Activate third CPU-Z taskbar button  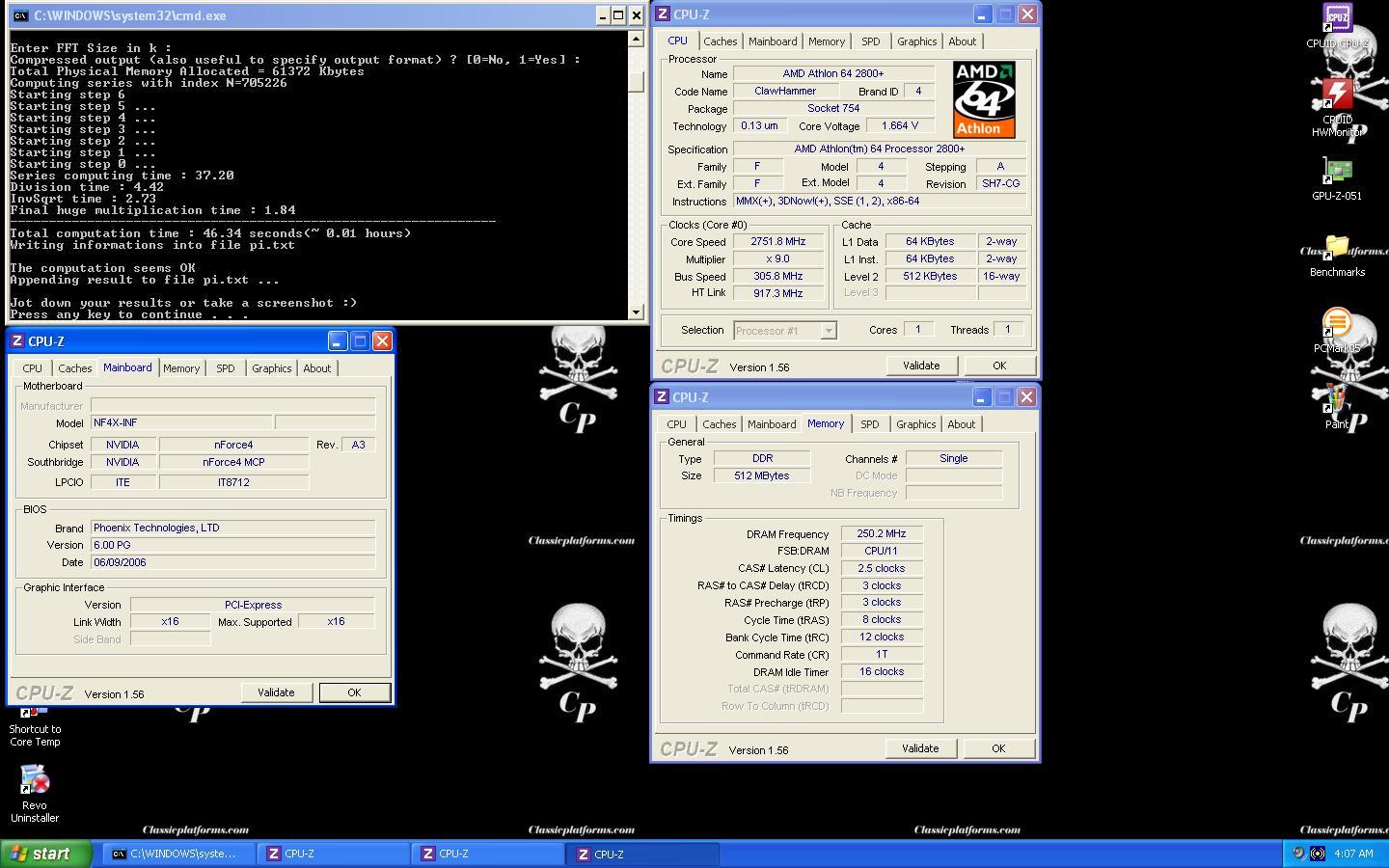click(643, 854)
